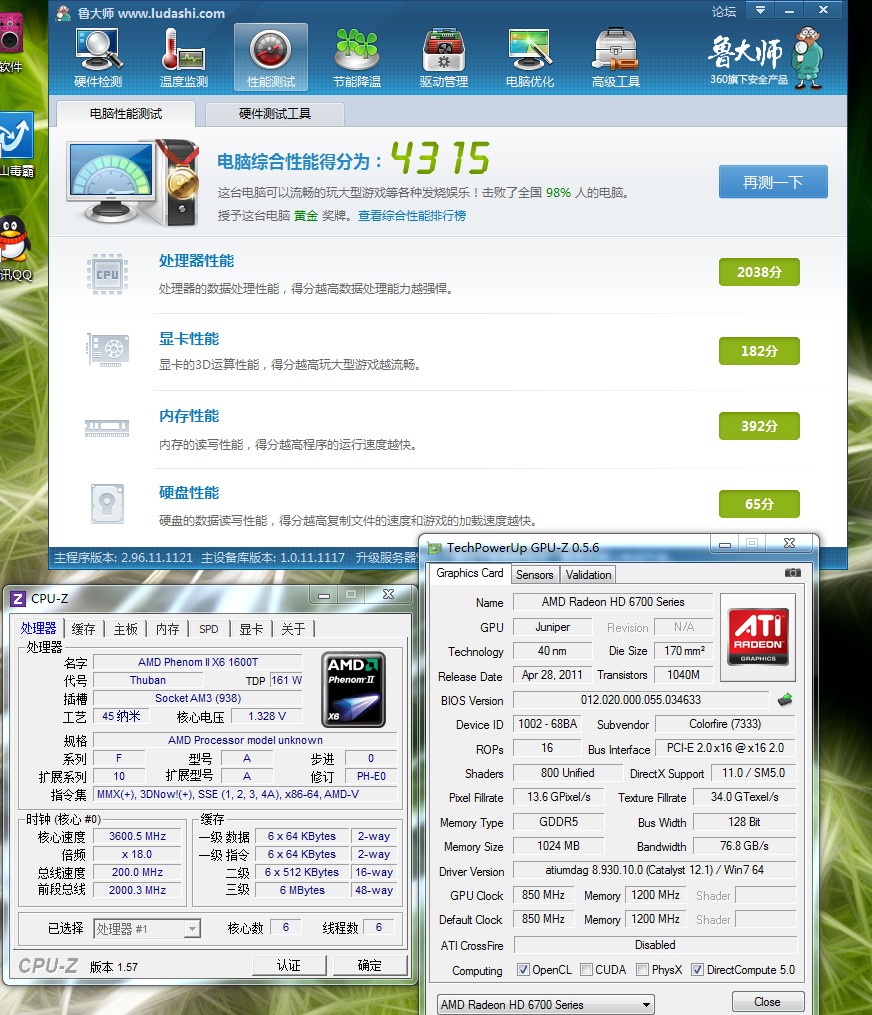
Task: Click the CPU chip icon beside 处理器性能
Action: click(x=107, y=274)
